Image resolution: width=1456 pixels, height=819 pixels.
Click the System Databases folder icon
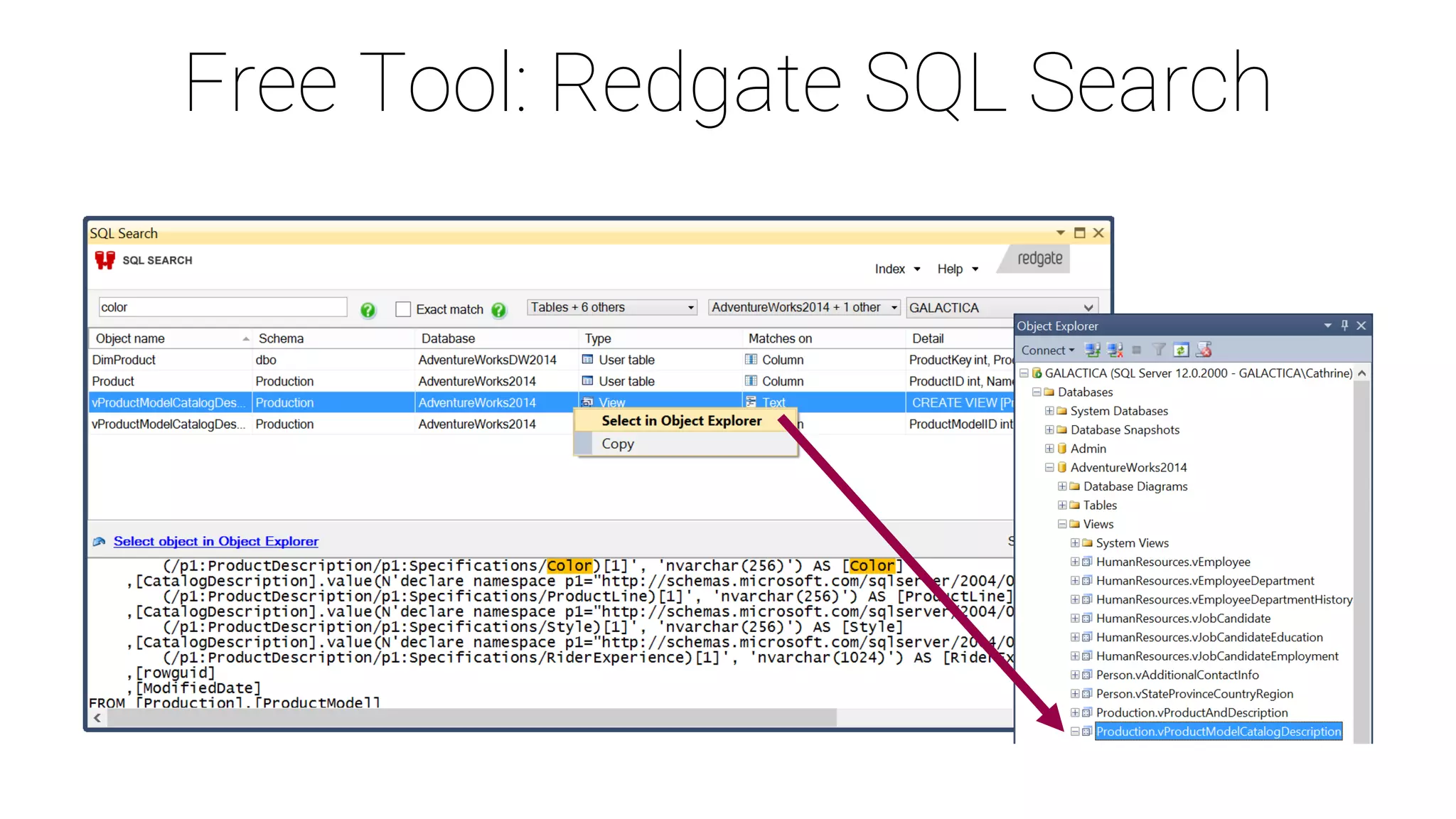1061,411
